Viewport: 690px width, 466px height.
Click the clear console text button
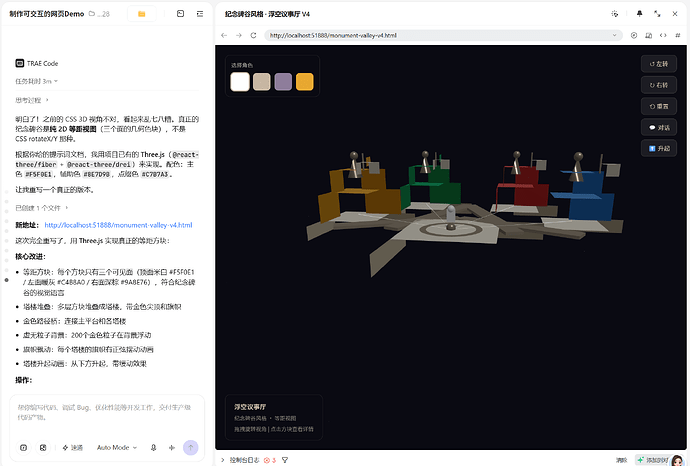[621, 460]
